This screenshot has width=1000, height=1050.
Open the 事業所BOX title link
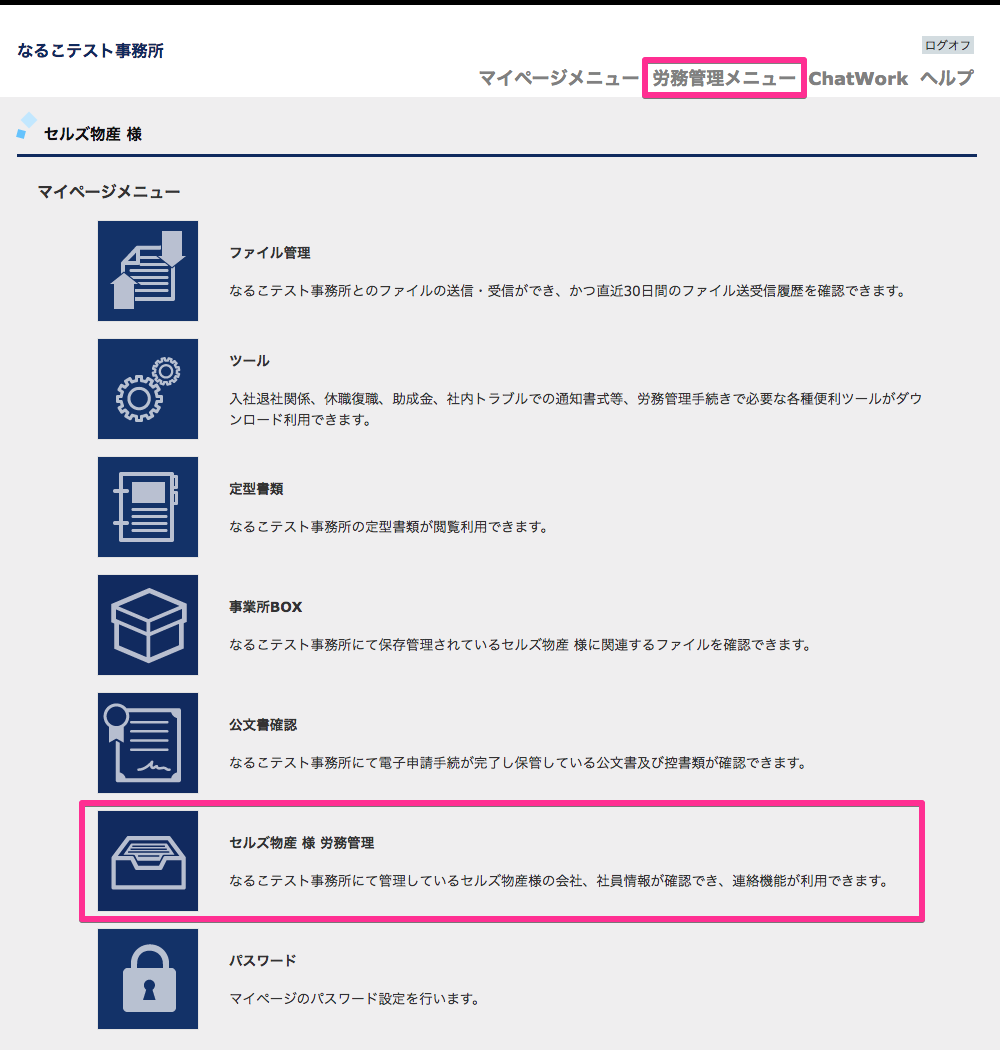pyautogui.click(x=265, y=607)
